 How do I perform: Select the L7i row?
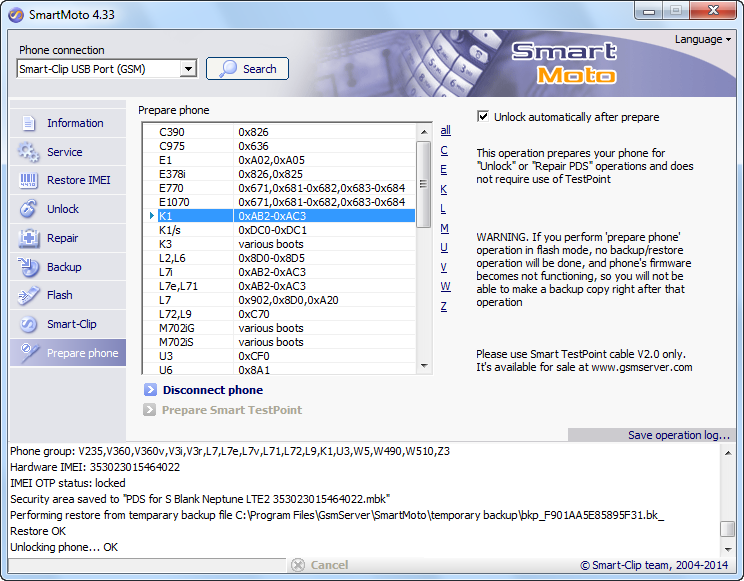pos(280,272)
